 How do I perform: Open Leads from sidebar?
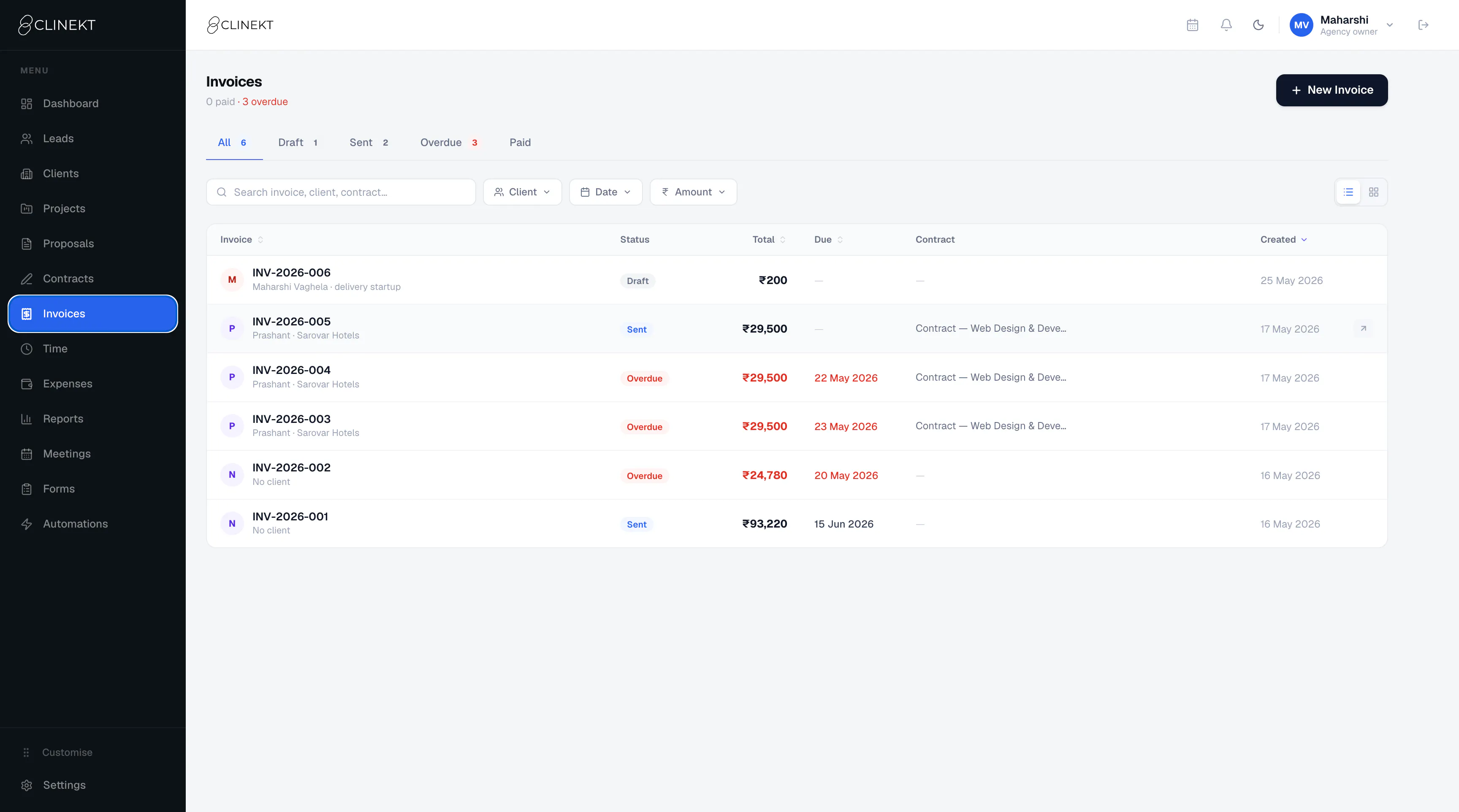click(93, 139)
